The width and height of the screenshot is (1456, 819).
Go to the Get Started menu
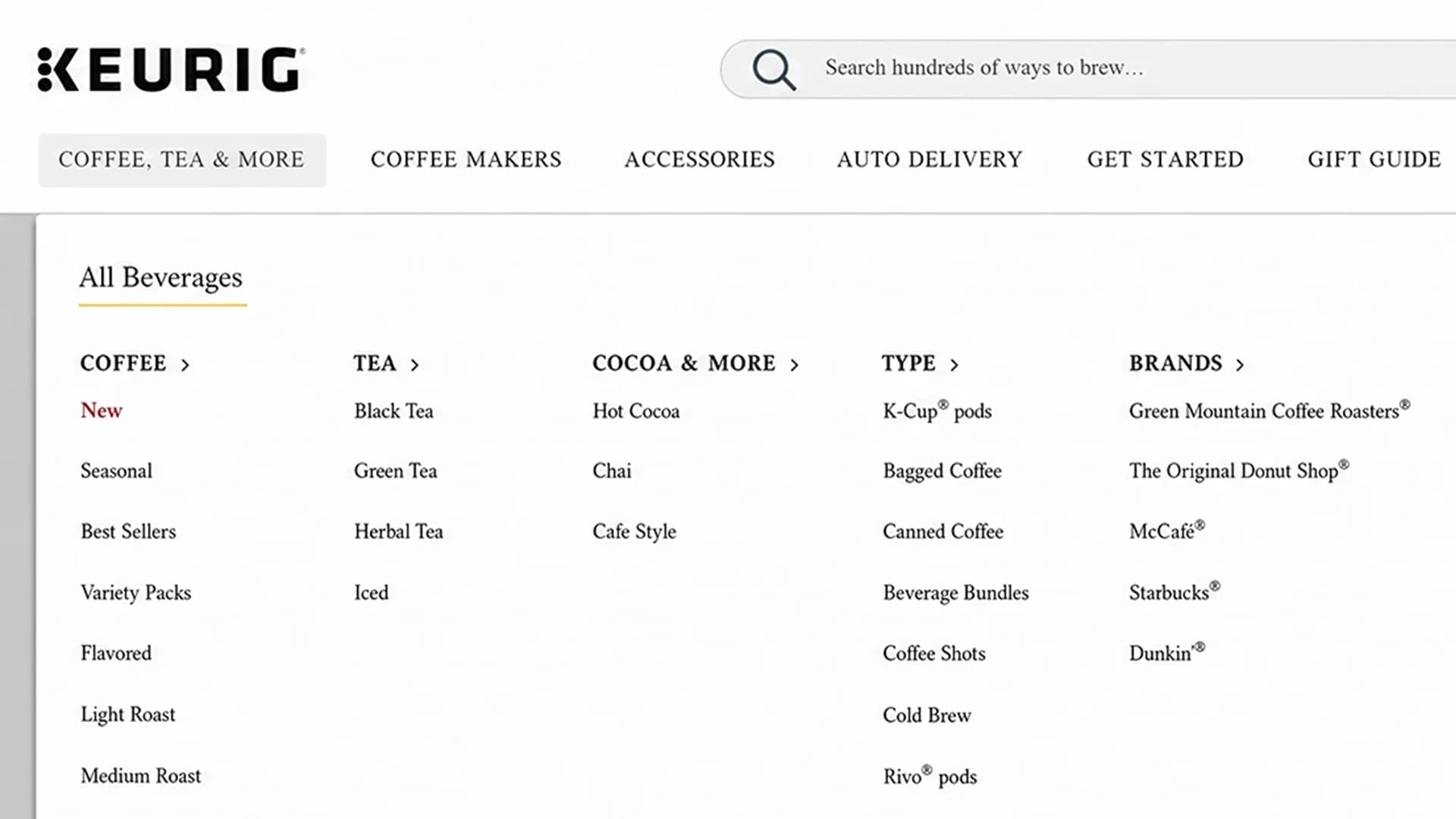[x=1165, y=160]
